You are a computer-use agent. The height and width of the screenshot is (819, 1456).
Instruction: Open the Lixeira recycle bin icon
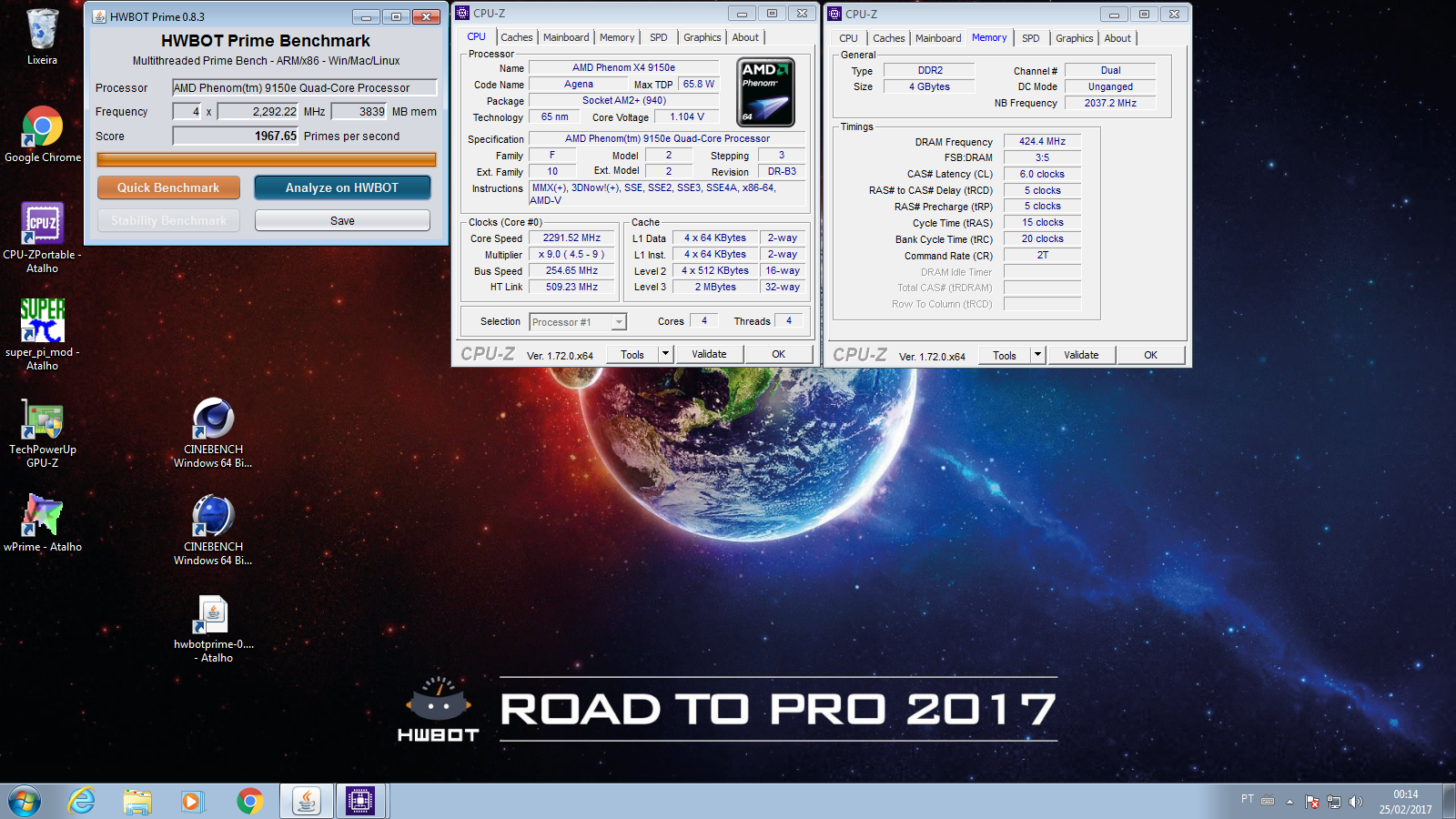tap(42, 36)
